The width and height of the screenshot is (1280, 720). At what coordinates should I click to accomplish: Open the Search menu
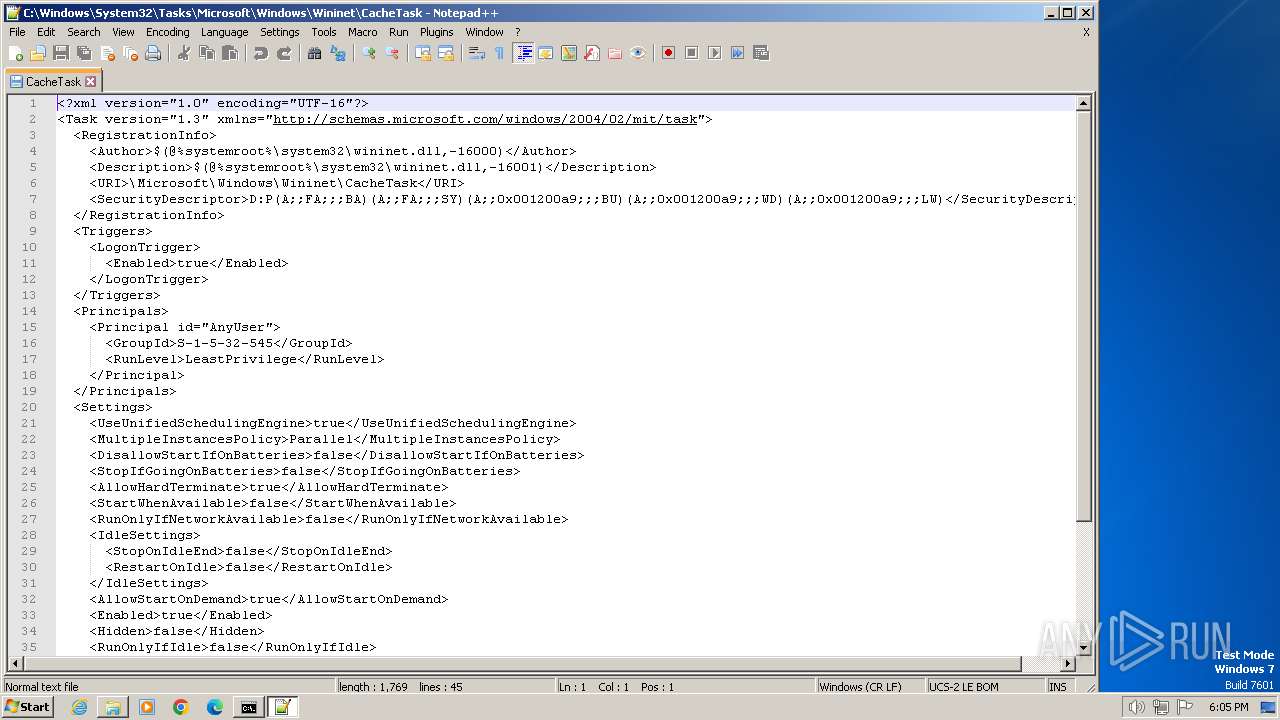tap(84, 32)
